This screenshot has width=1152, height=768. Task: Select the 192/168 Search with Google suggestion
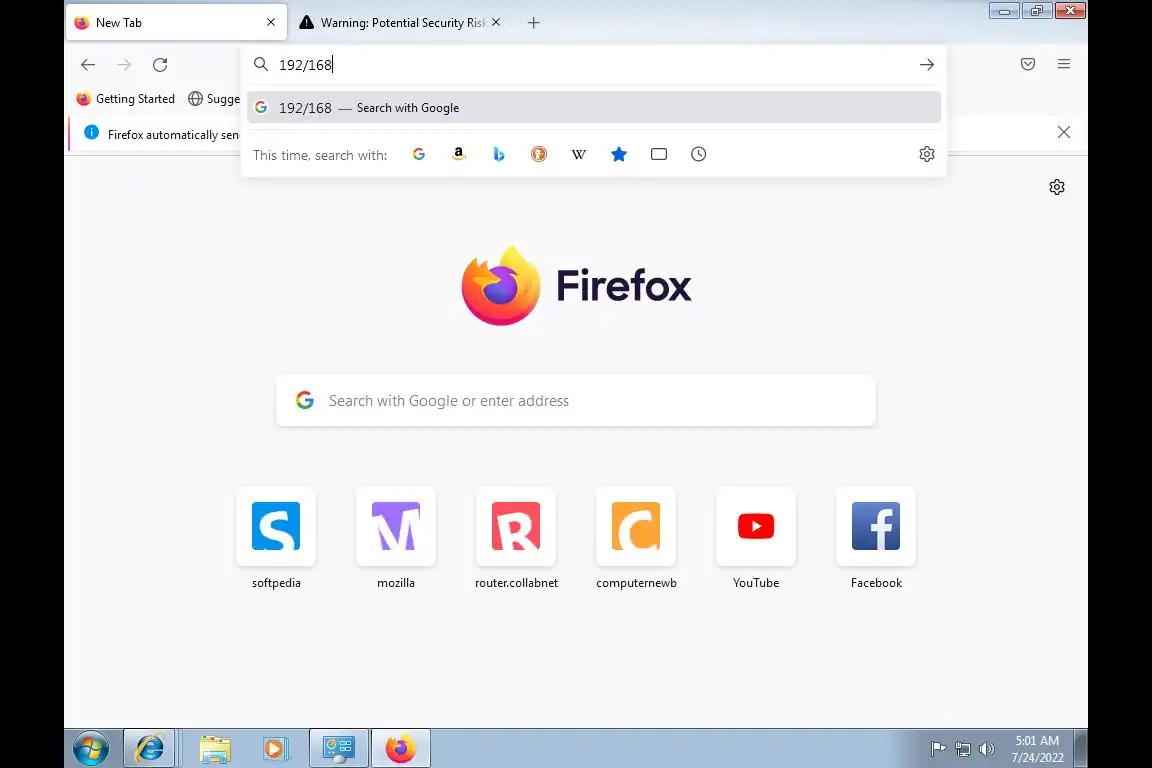point(594,107)
